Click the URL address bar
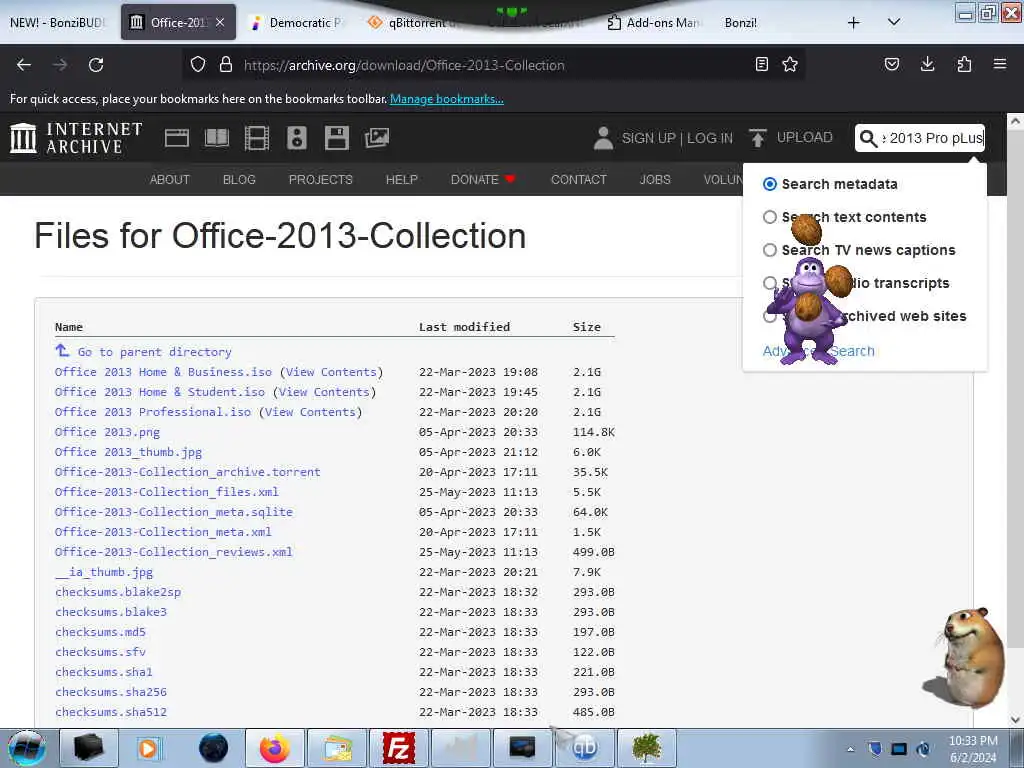Screen dimensions: 1024x768 493,65
